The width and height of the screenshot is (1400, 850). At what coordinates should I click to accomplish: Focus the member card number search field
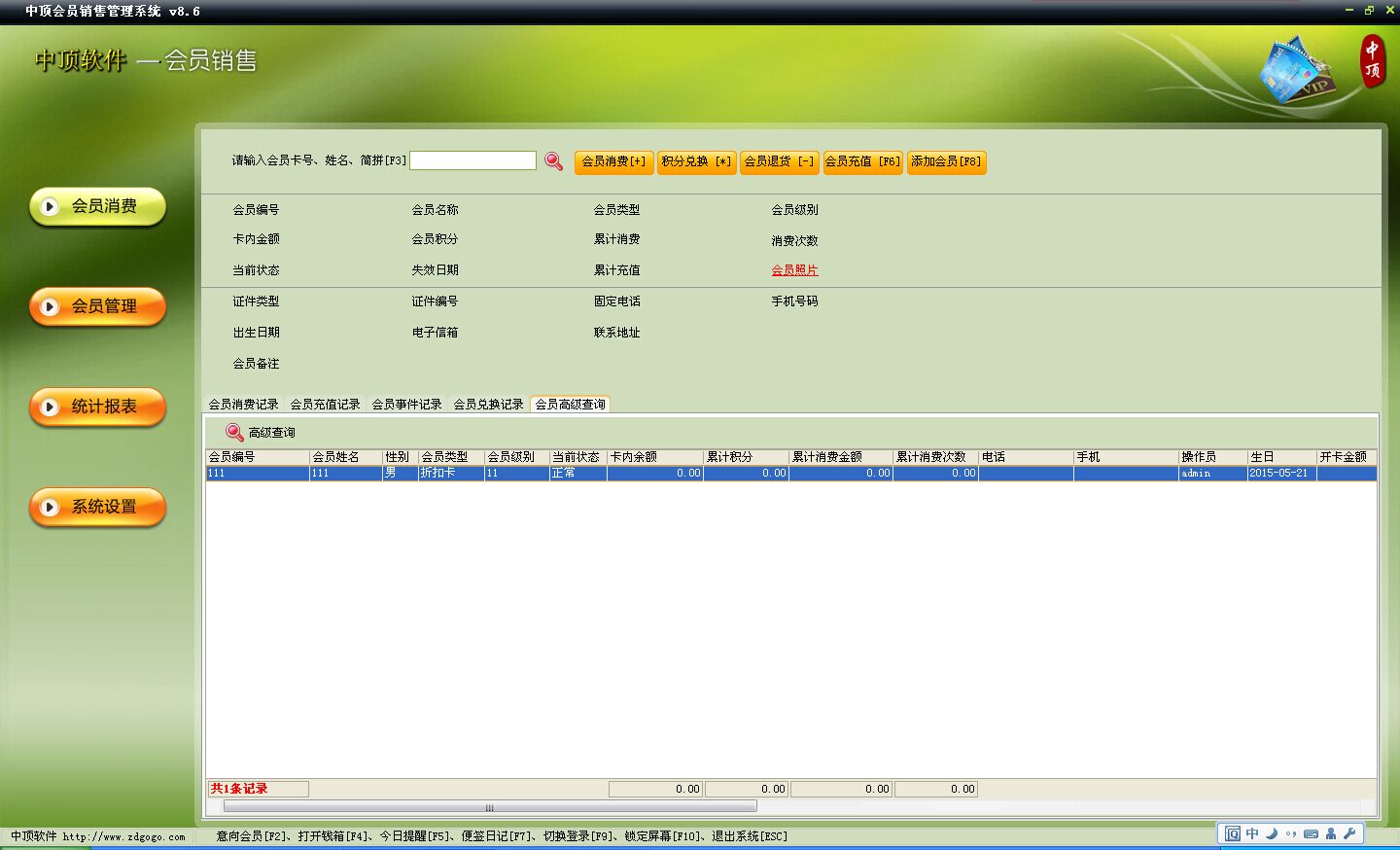472,160
